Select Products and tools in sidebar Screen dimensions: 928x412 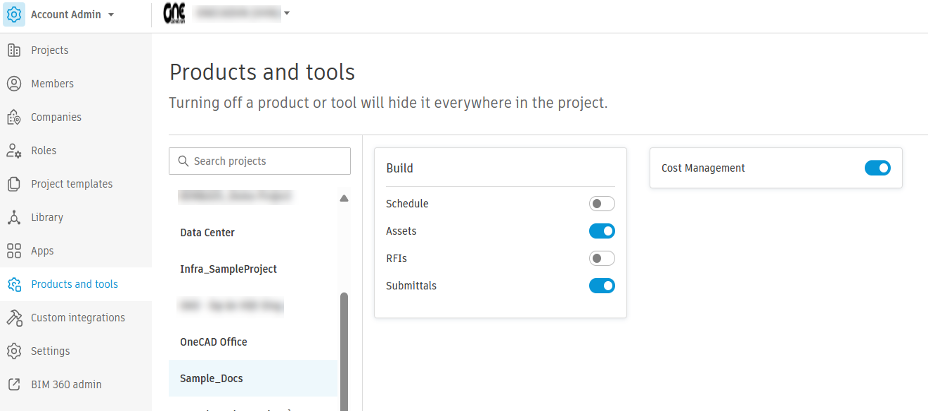pyautogui.click(x=75, y=284)
